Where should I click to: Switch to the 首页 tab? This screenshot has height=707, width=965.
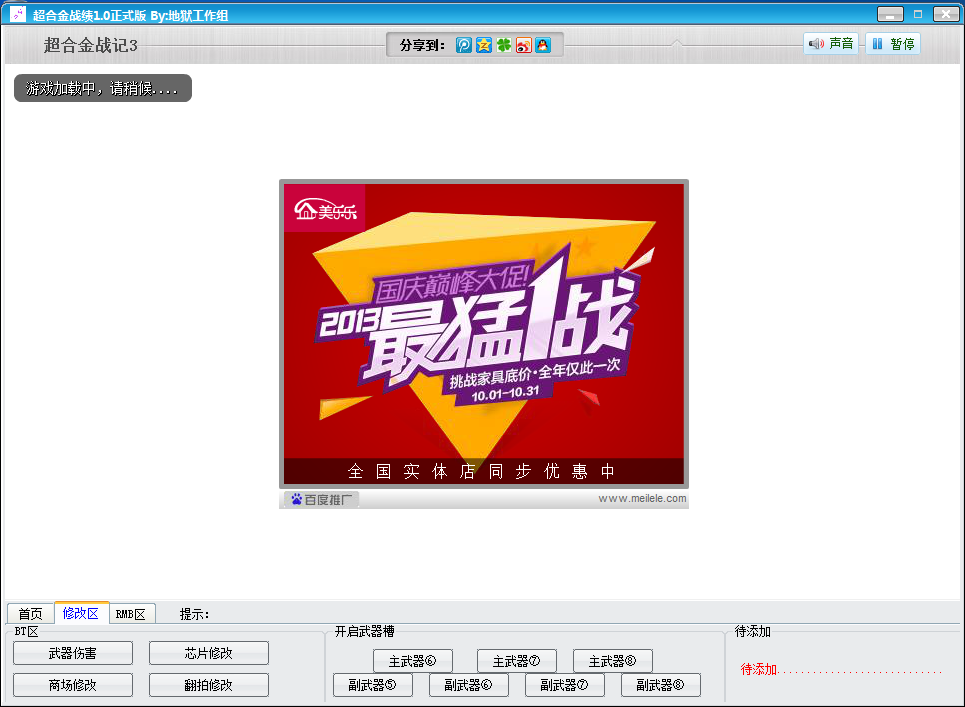[30, 613]
